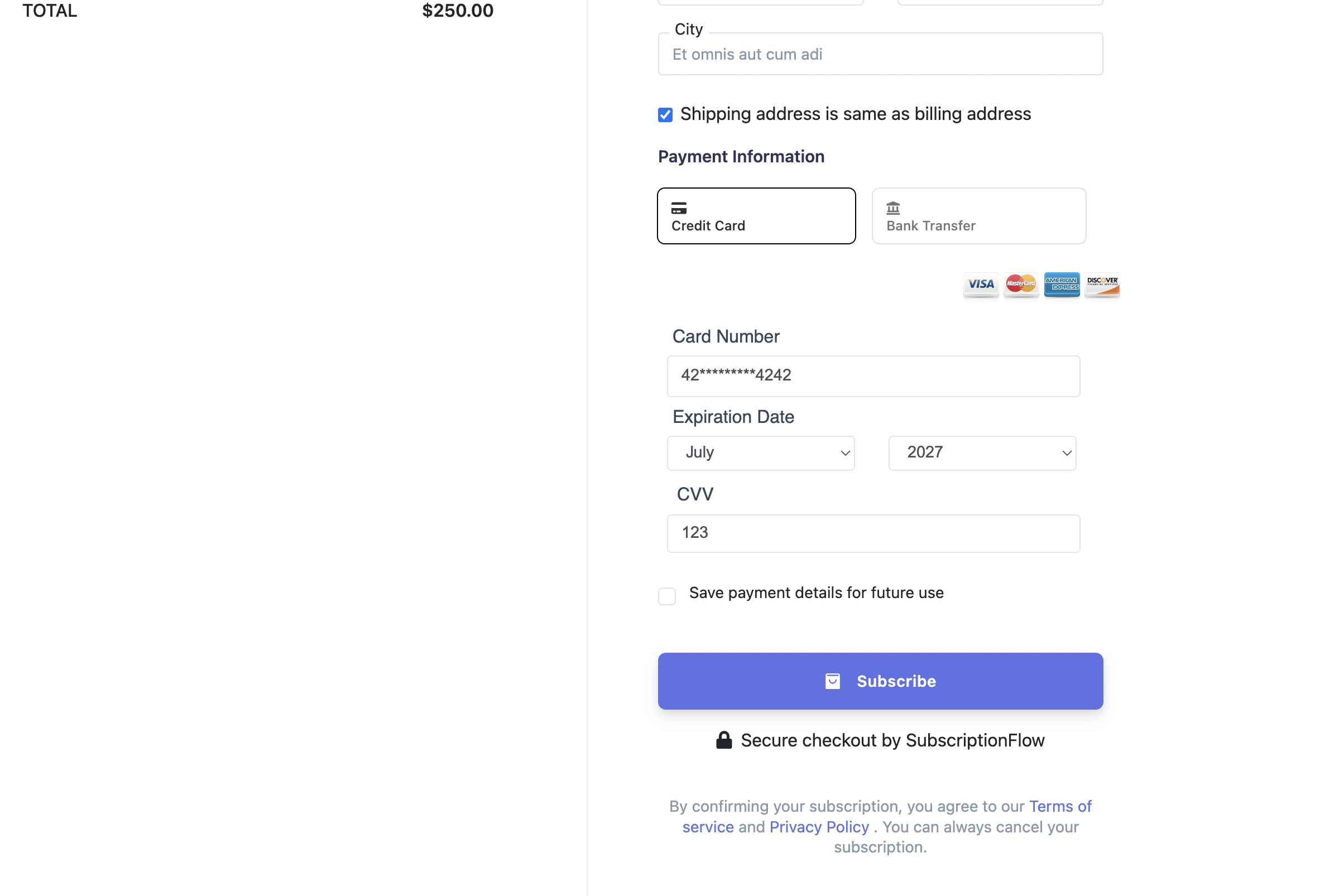Click the MasterCard logo icon
This screenshot has height=896, width=1344.
(1021, 284)
